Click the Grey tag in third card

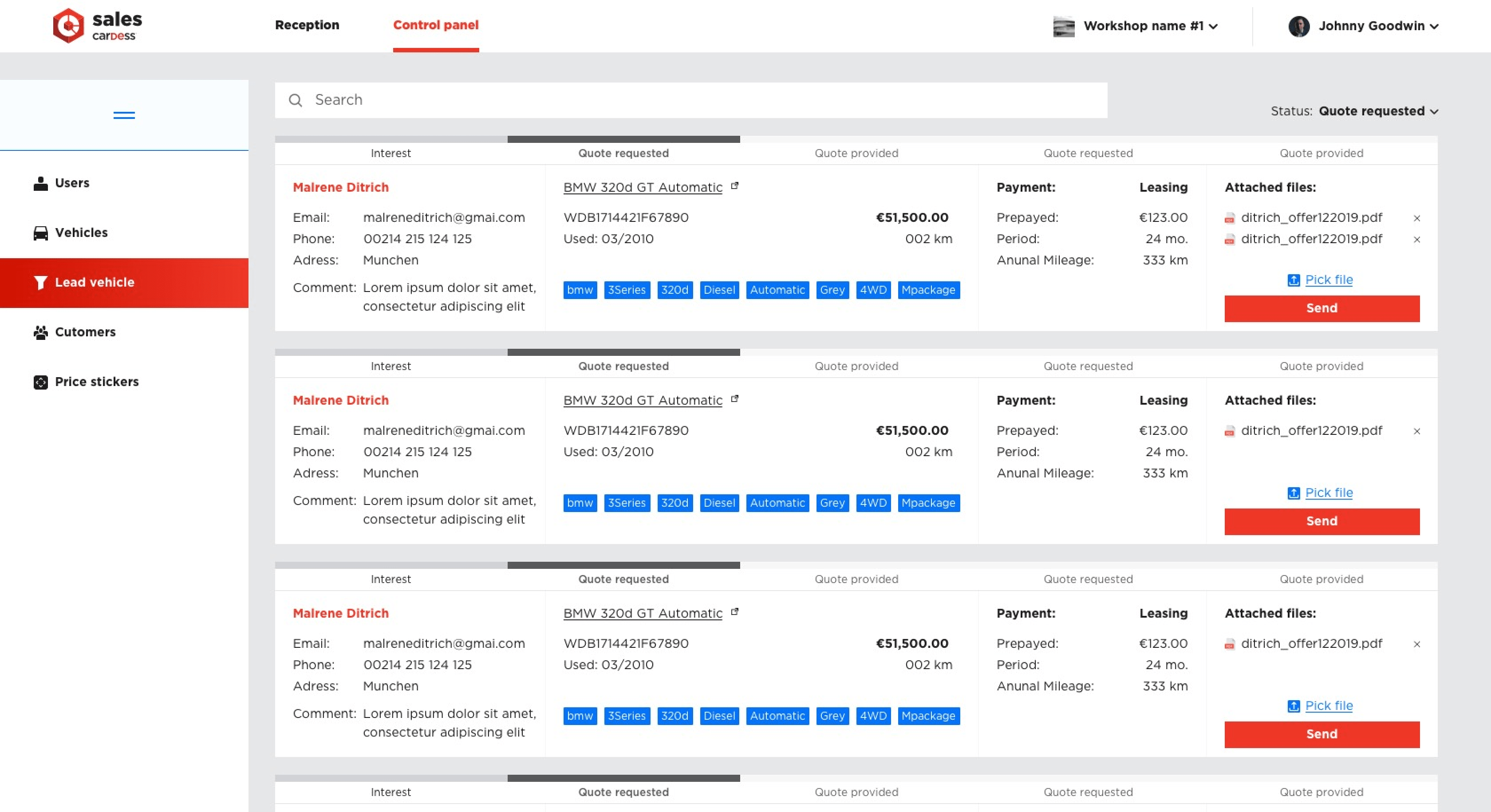[x=832, y=716]
